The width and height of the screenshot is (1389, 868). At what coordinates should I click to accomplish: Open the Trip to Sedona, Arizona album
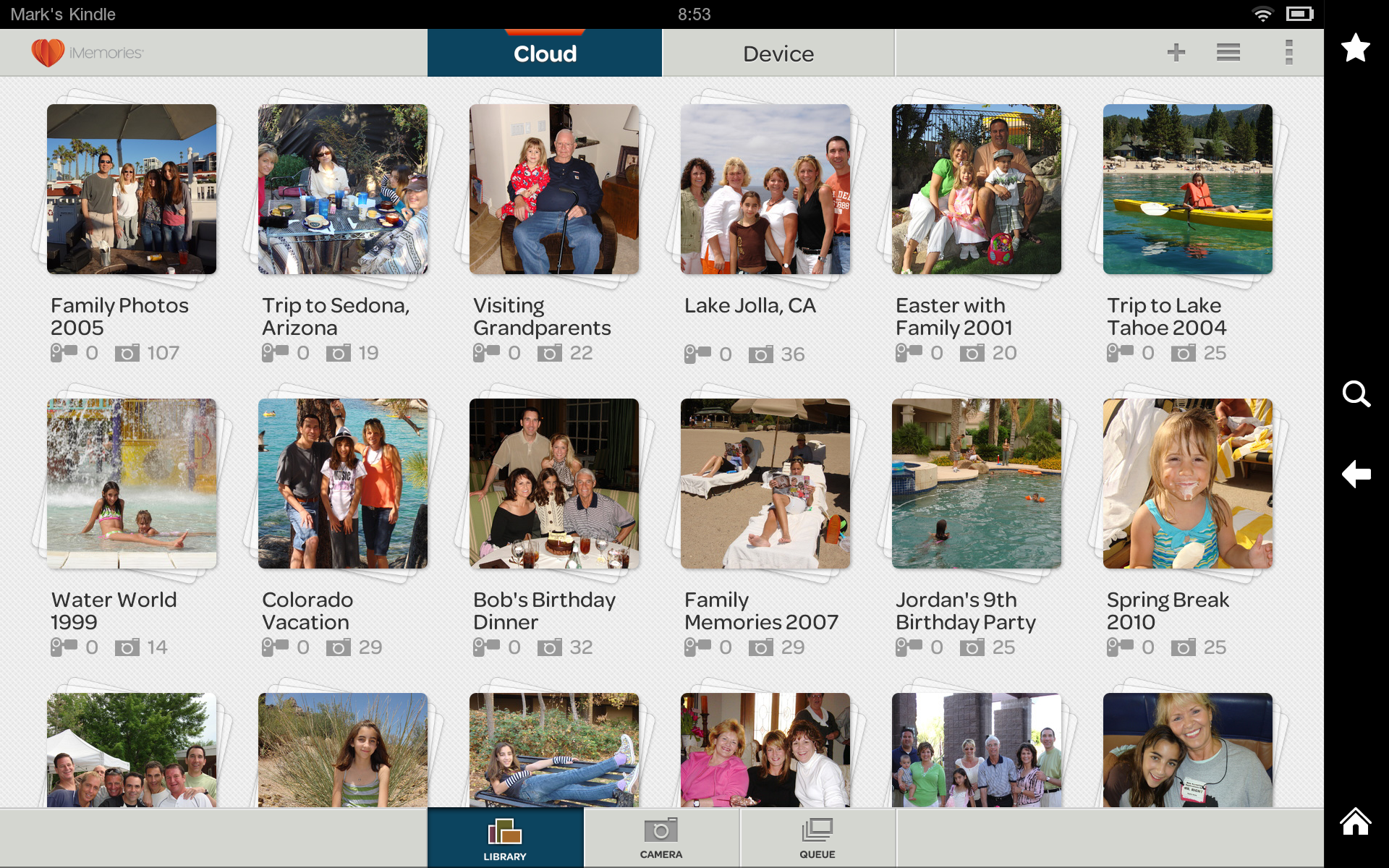point(342,189)
